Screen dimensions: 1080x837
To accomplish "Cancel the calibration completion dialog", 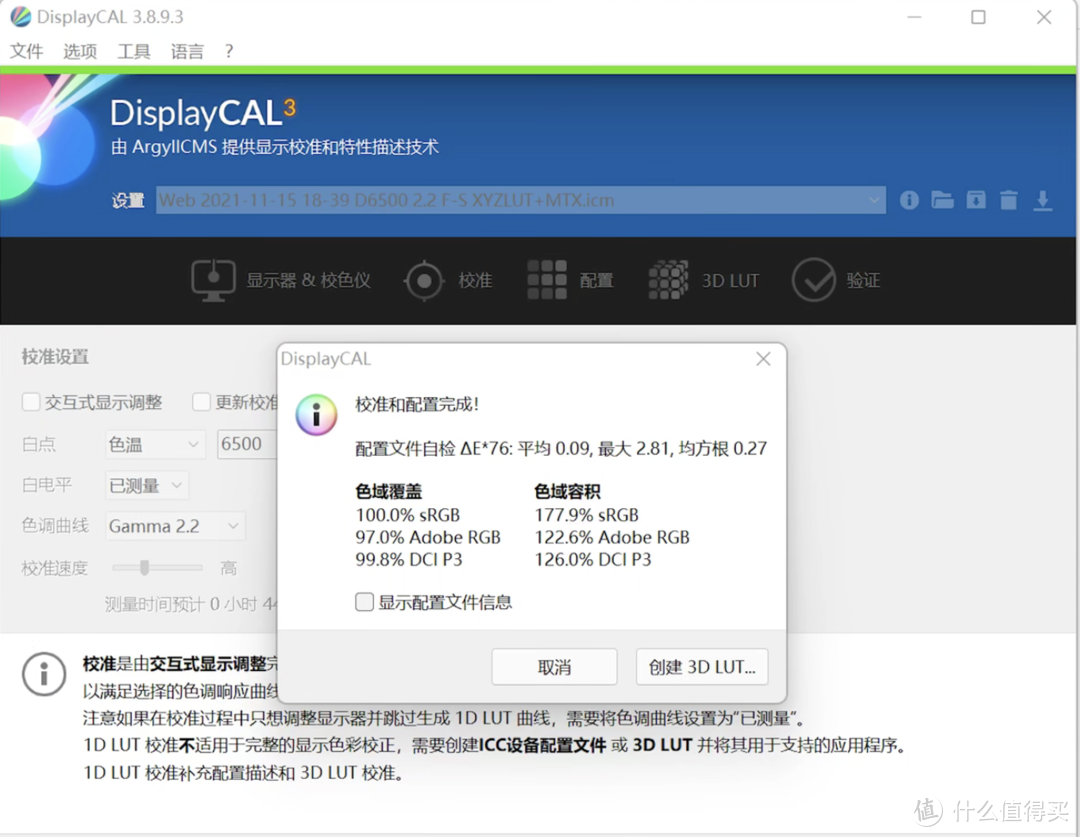I will click(553, 667).
